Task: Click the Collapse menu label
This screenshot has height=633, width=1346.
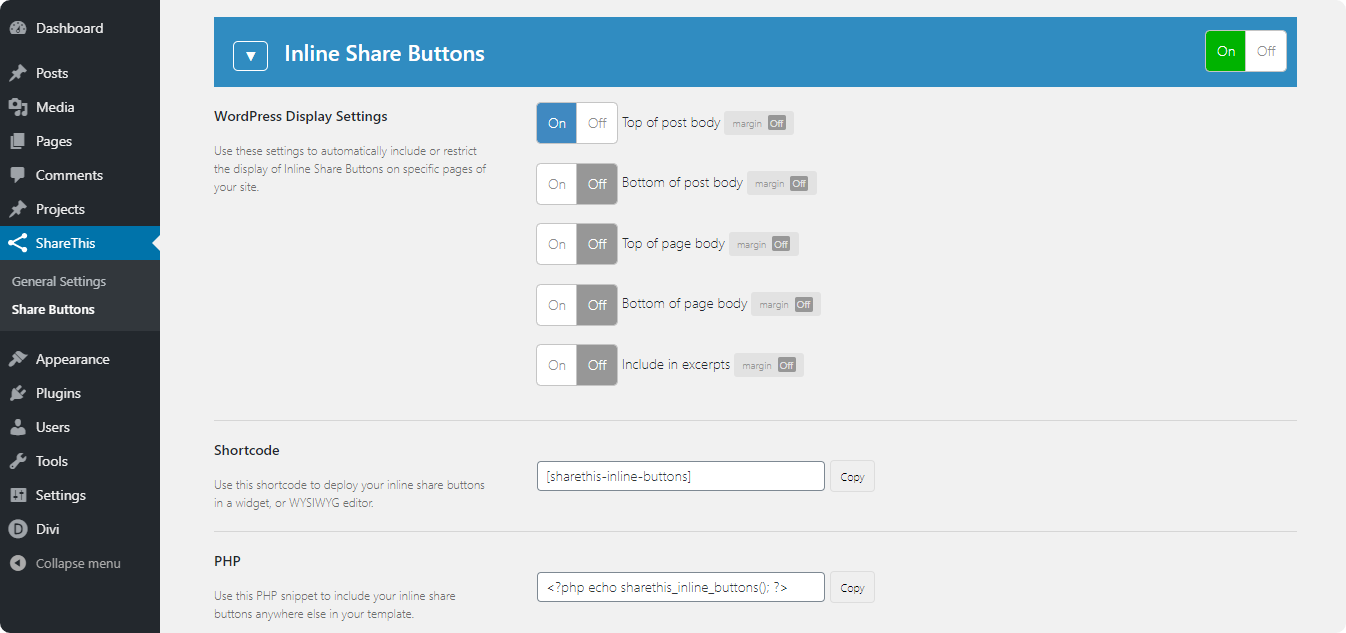Action: [x=78, y=563]
